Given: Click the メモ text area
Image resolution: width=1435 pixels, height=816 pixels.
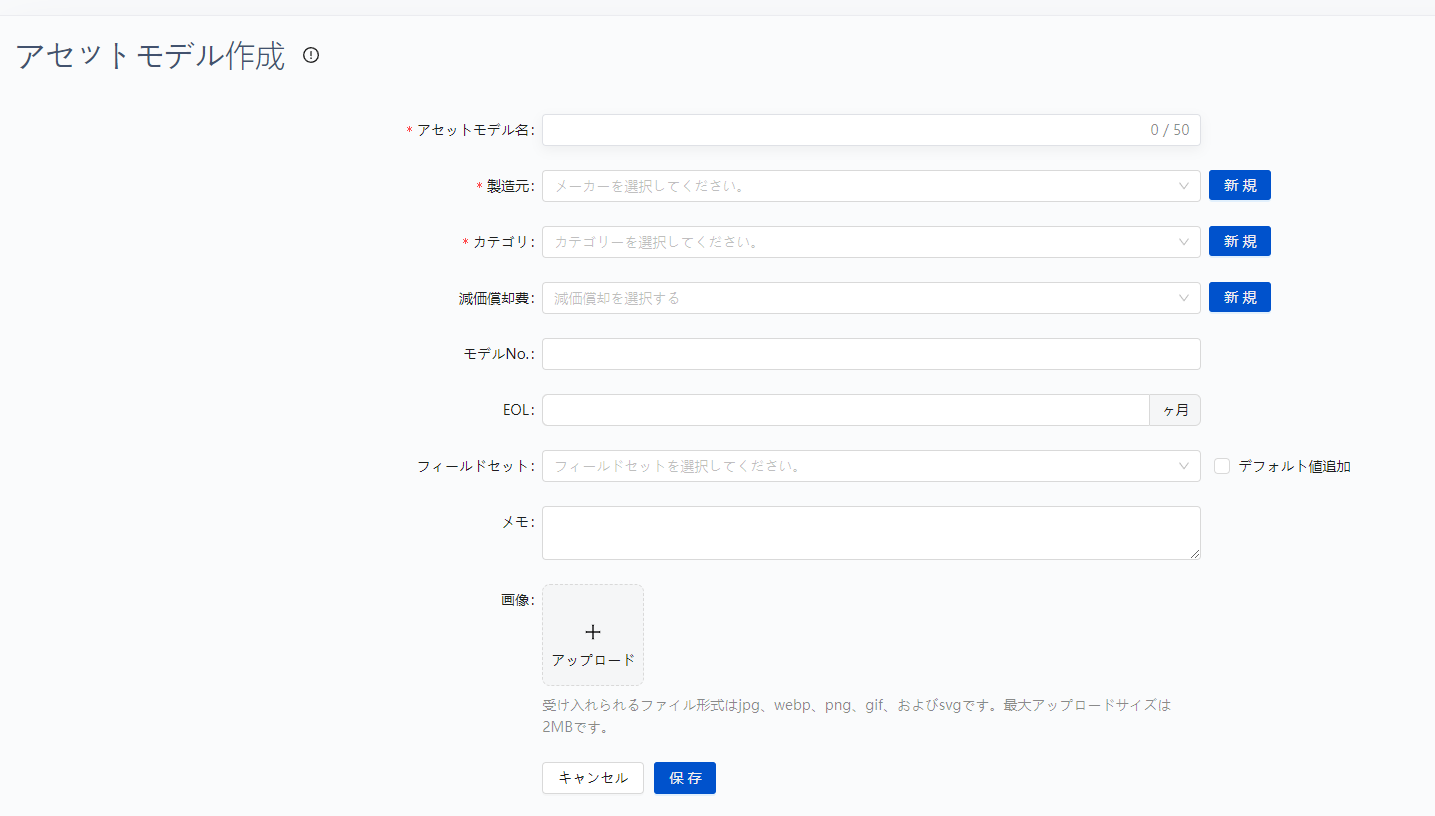Looking at the screenshot, I should click(870, 532).
